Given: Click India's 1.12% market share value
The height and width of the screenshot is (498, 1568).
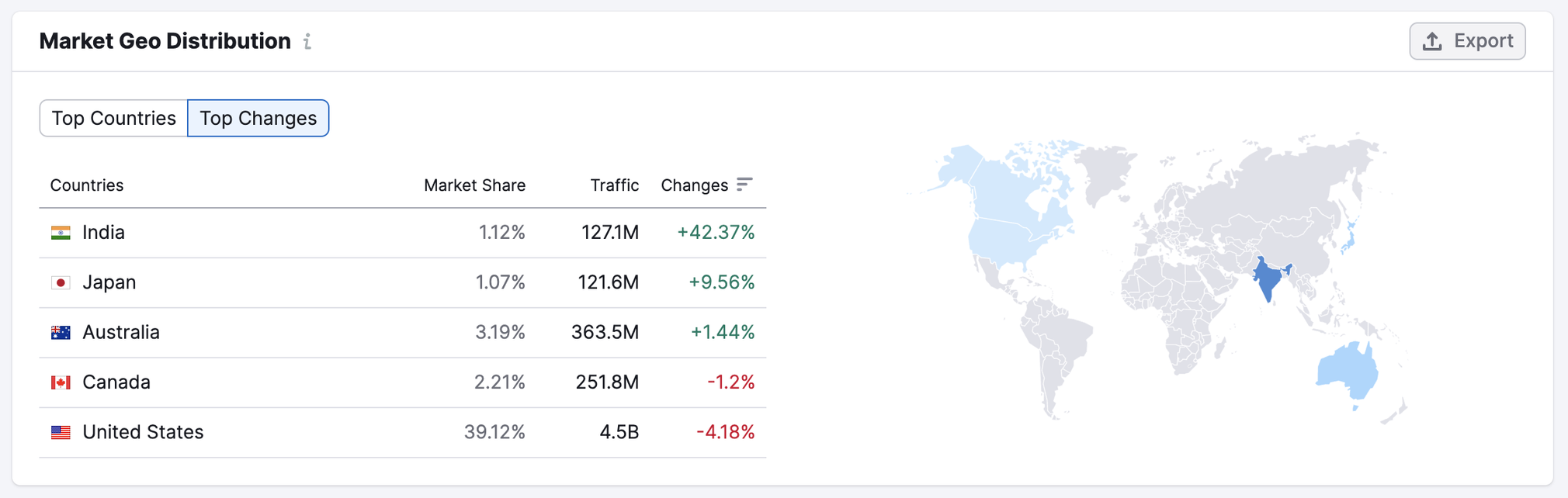Looking at the screenshot, I should click(501, 233).
